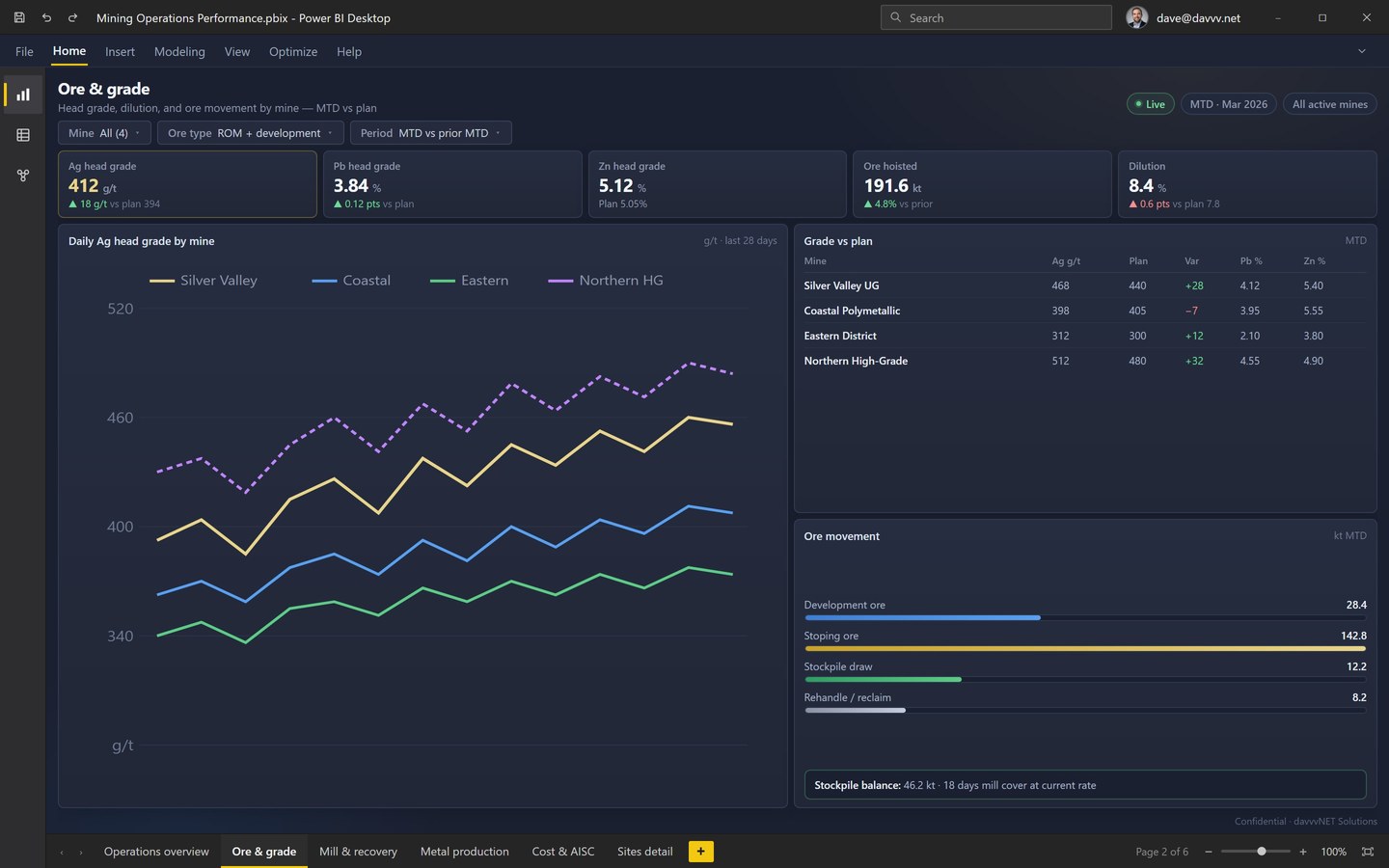Click inside the Search box

(x=995, y=17)
